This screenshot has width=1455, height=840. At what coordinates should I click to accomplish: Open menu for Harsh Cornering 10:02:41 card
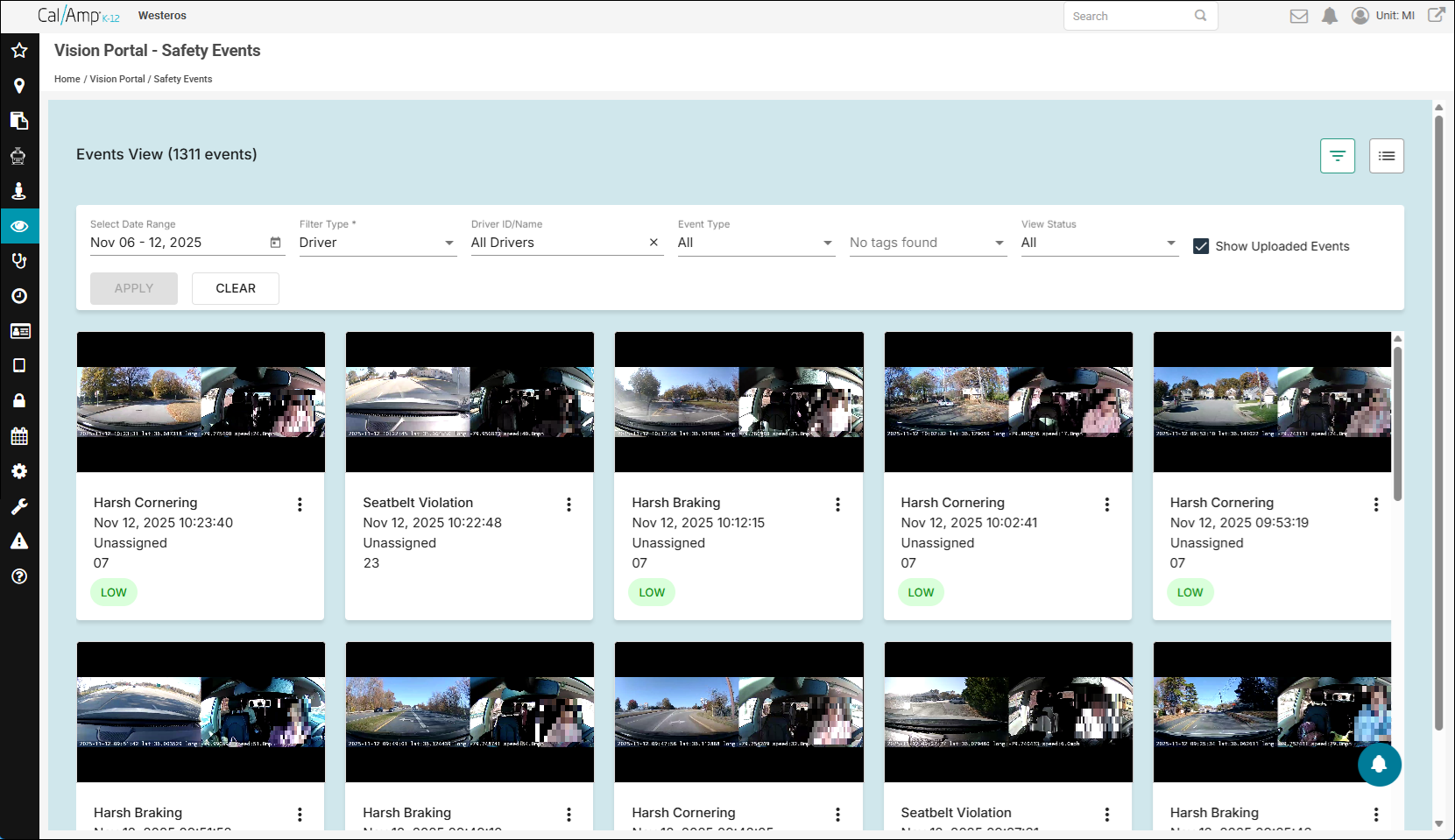click(1107, 505)
